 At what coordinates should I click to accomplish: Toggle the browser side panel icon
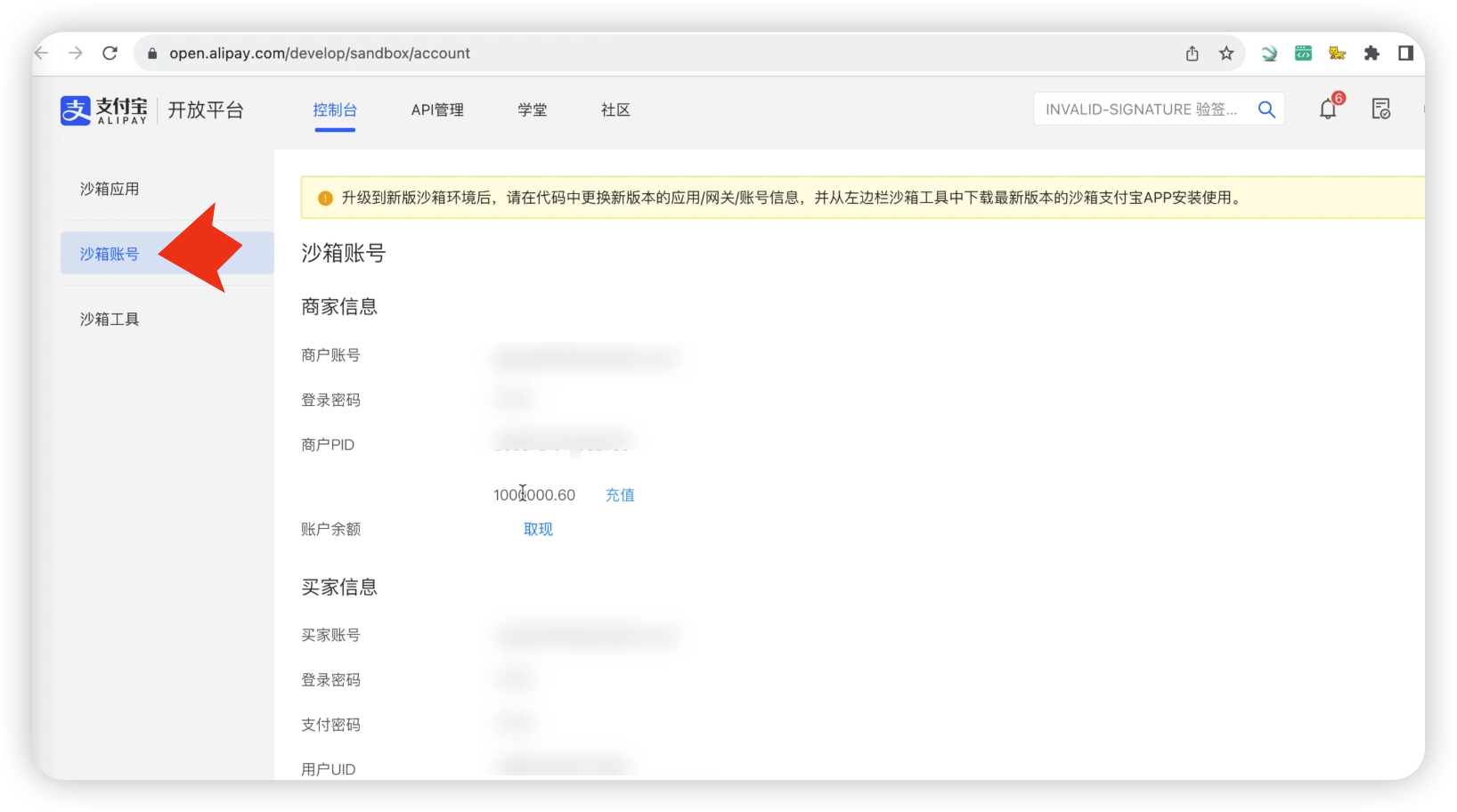coord(1405,53)
